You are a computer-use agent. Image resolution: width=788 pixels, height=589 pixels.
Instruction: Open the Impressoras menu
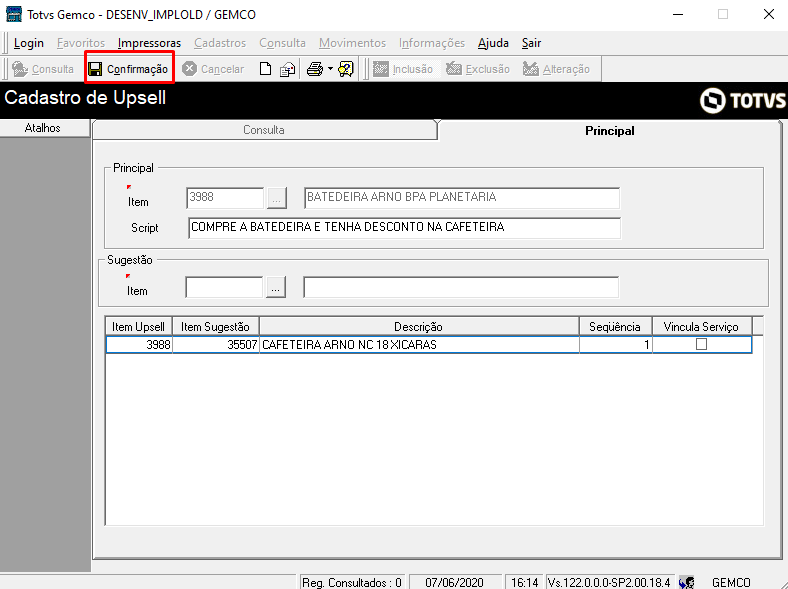click(149, 43)
